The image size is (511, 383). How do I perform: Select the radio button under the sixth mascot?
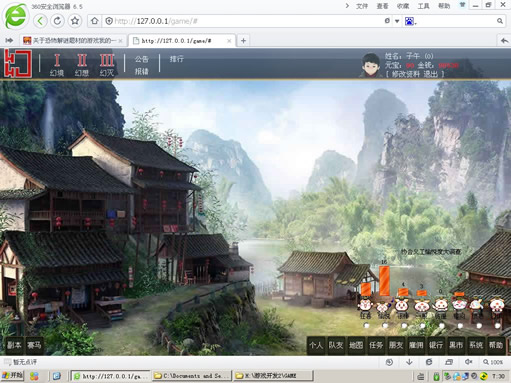point(460,325)
